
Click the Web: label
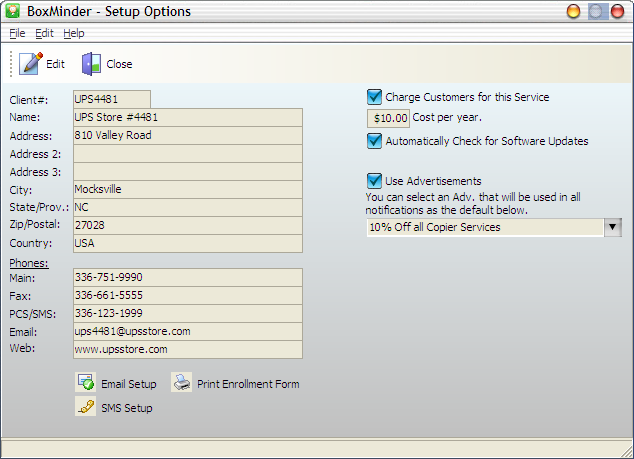(22, 348)
